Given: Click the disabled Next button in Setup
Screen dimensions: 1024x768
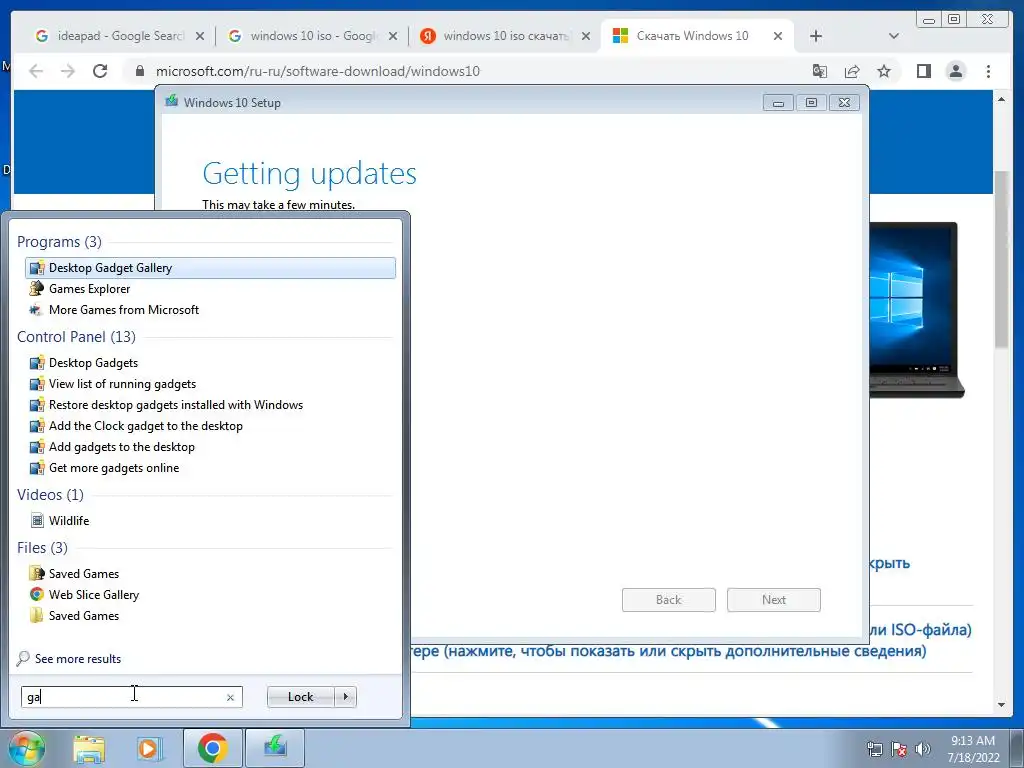Looking at the screenshot, I should point(774,600).
